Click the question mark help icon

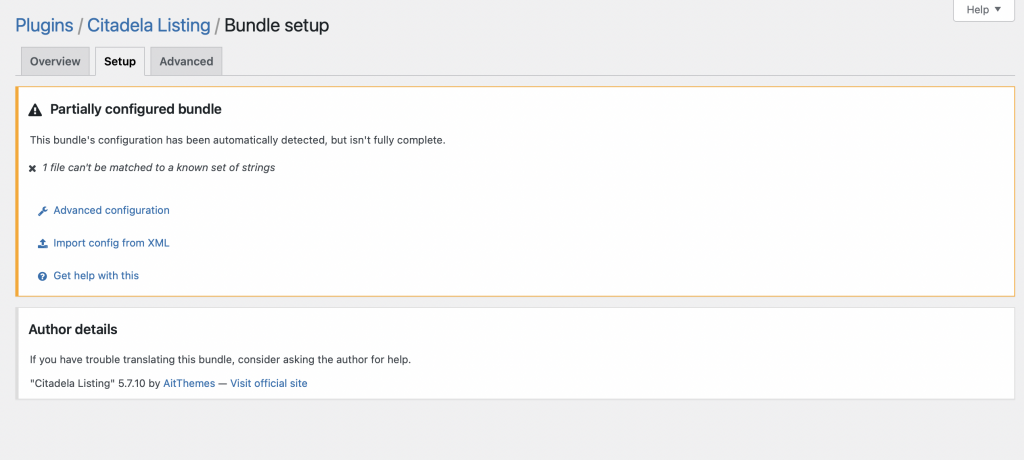click(x=42, y=276)
